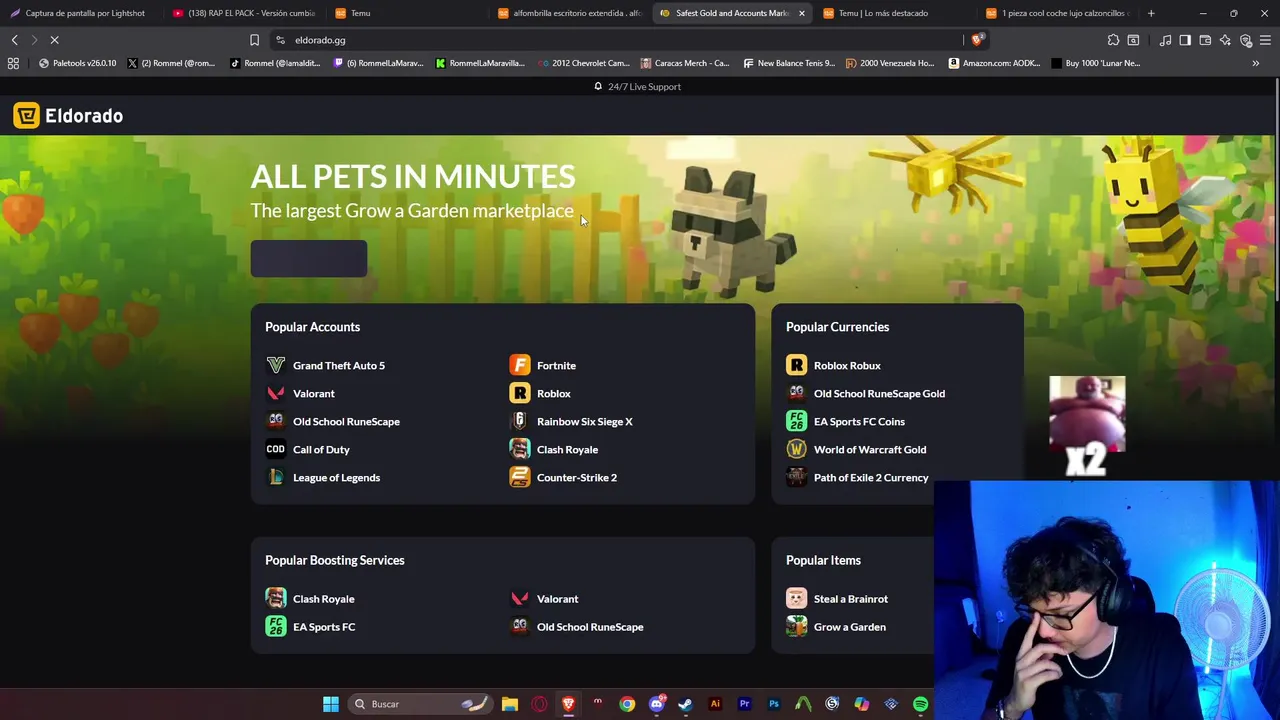Open the browser hamburger menu
1280x720 pixels.
pyautogui.click(x=1265, y=40)
